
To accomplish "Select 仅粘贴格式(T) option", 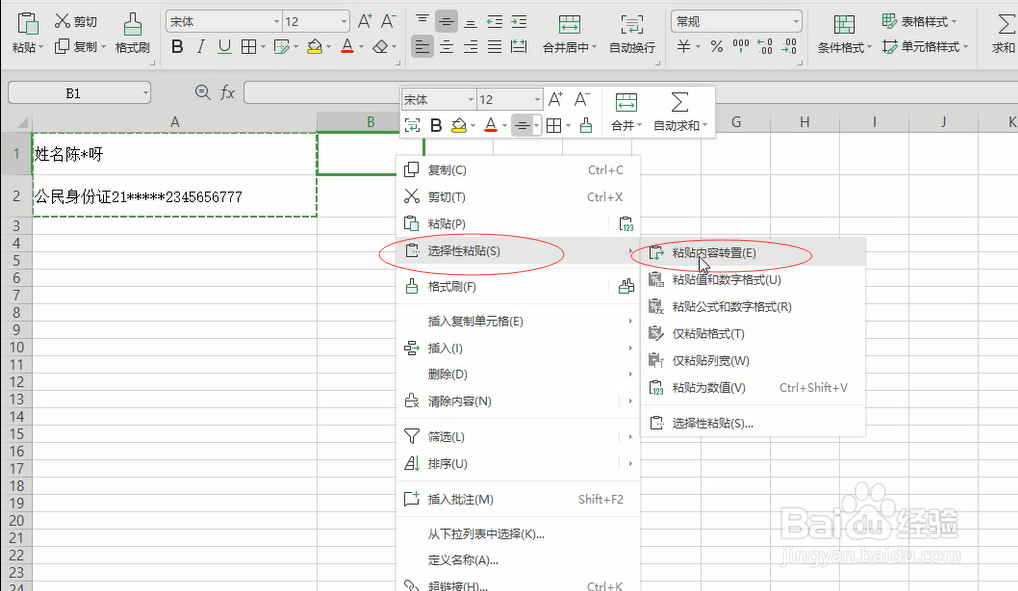I will [x=753, y=334].
